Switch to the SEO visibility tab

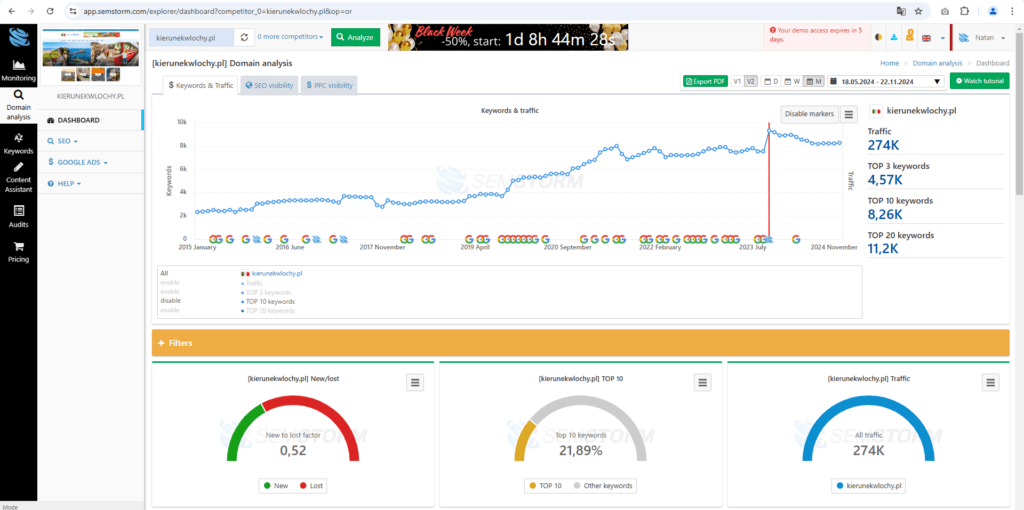pos(269,85)
